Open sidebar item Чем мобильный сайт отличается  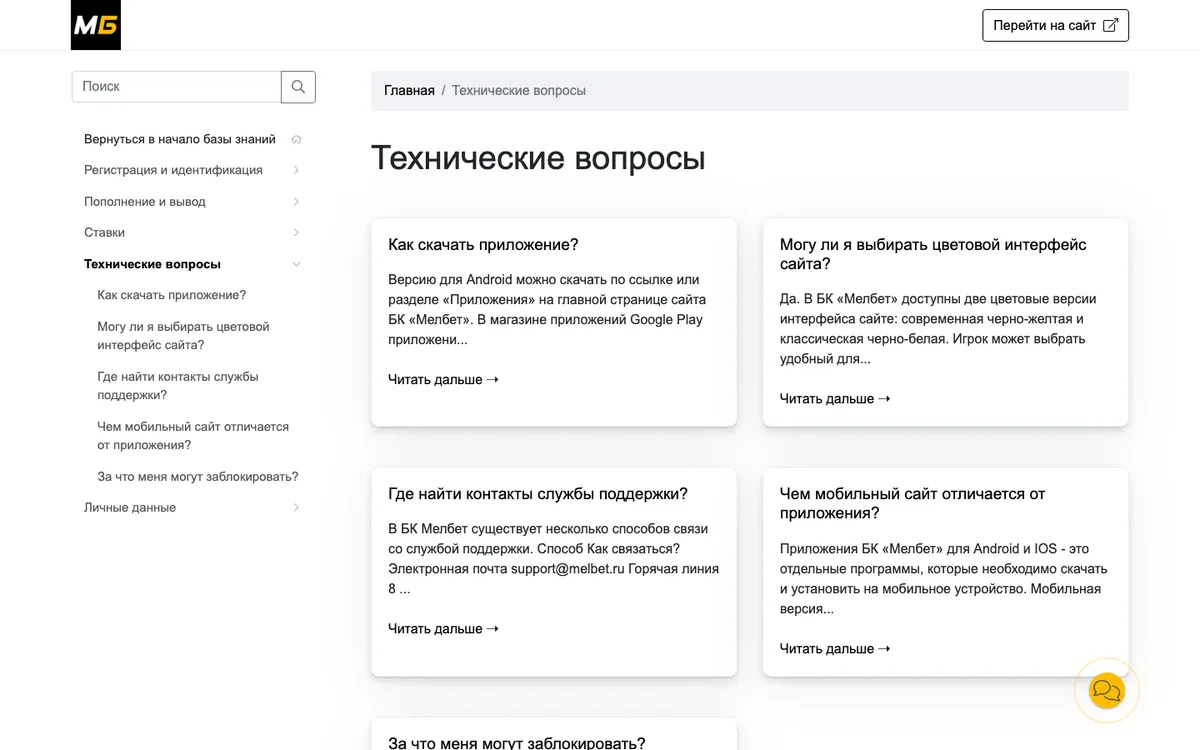click(193, 436)
